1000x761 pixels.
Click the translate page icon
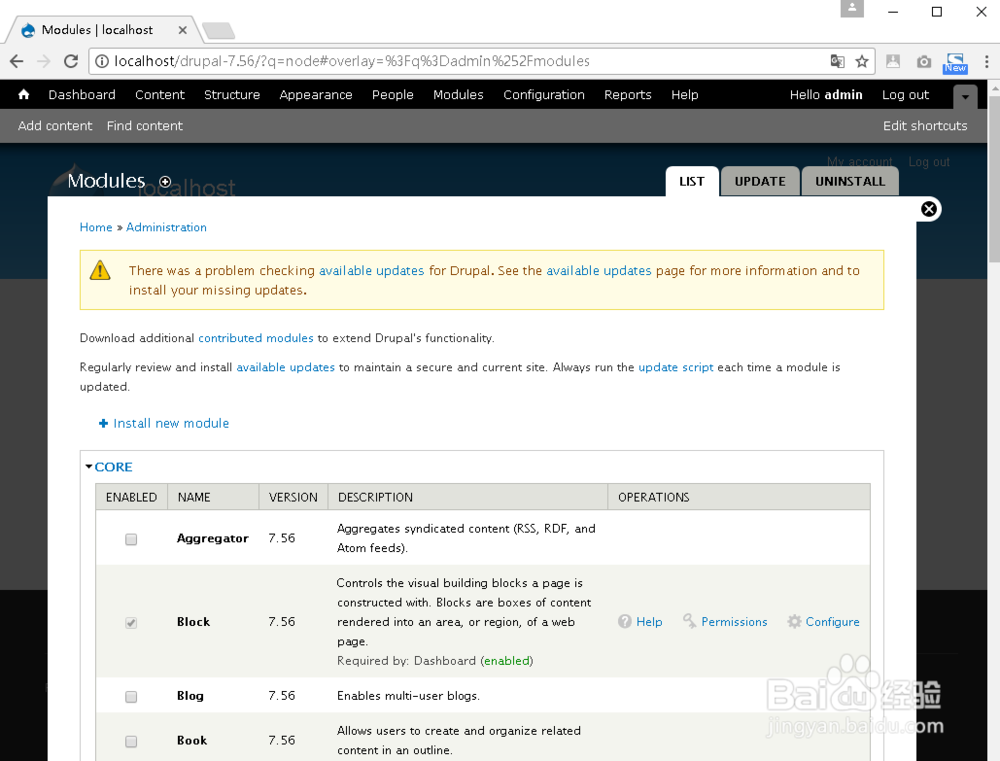[837, 61]
